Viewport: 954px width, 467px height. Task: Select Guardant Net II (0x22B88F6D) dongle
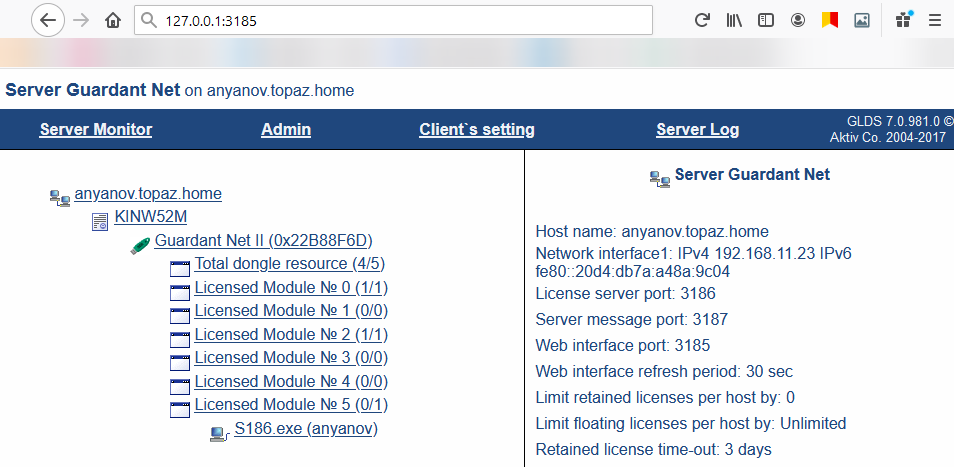[x=263, y=240]
